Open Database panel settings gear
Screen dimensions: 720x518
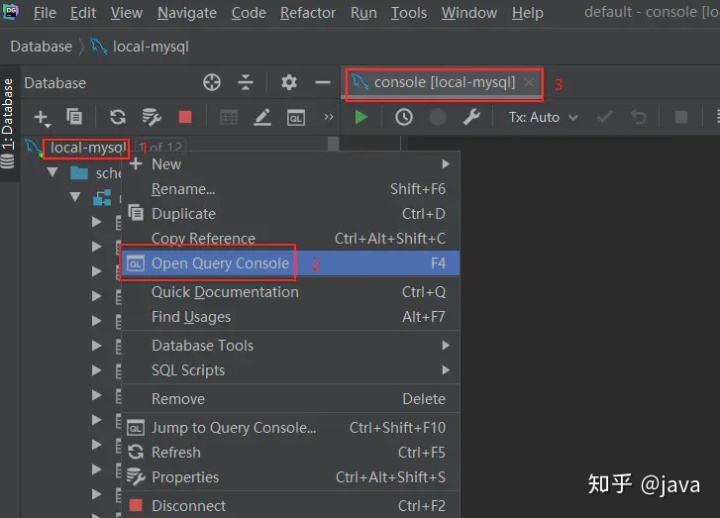289,83
